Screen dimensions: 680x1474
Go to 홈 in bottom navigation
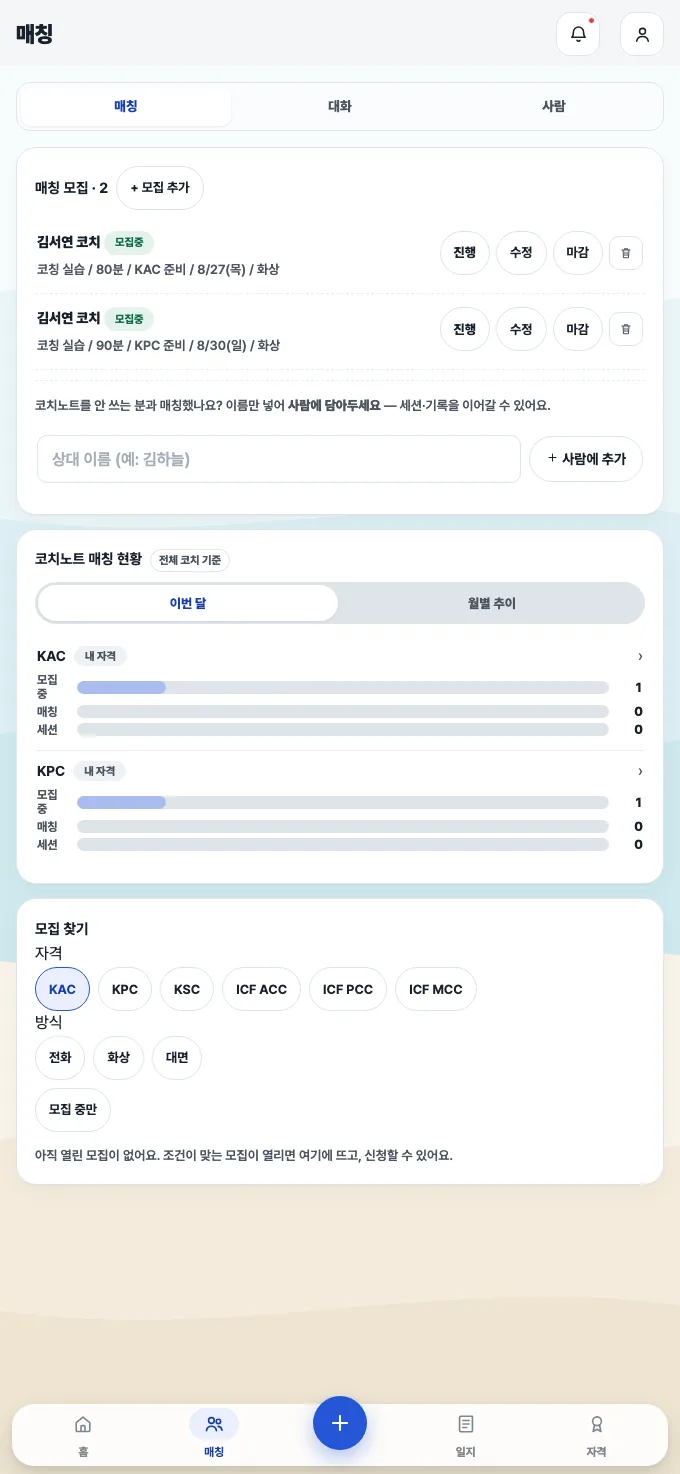coord(83,1435)
